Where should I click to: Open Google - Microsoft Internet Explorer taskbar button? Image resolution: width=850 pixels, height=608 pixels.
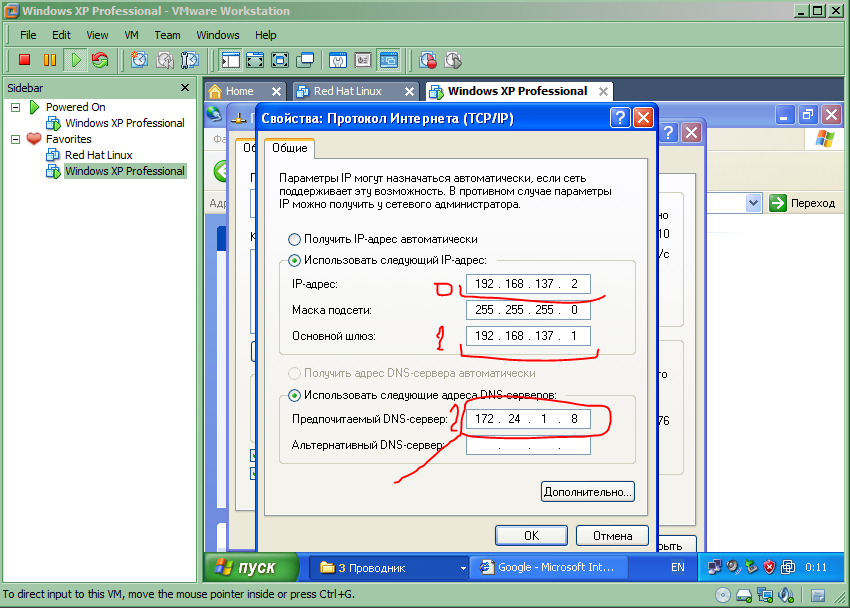click(x=551, y=567)
